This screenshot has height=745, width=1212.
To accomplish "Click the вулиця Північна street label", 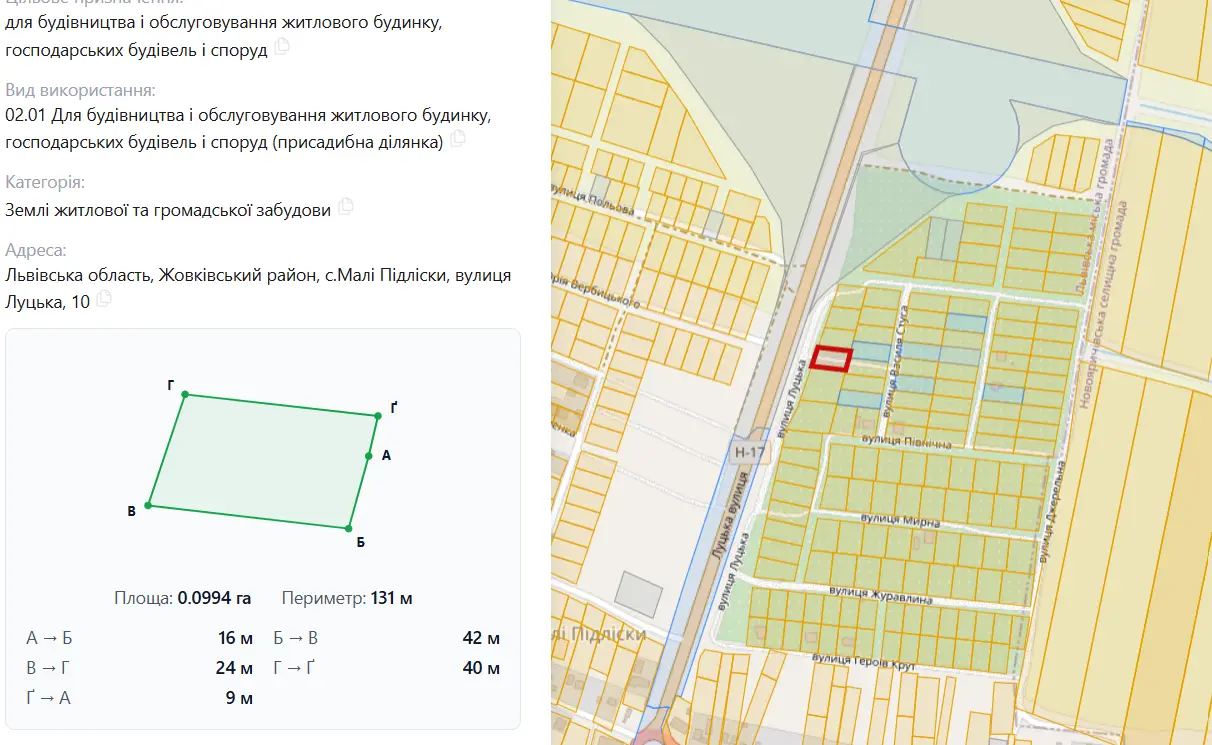I will pyautogui.click(x=900, y=440).
